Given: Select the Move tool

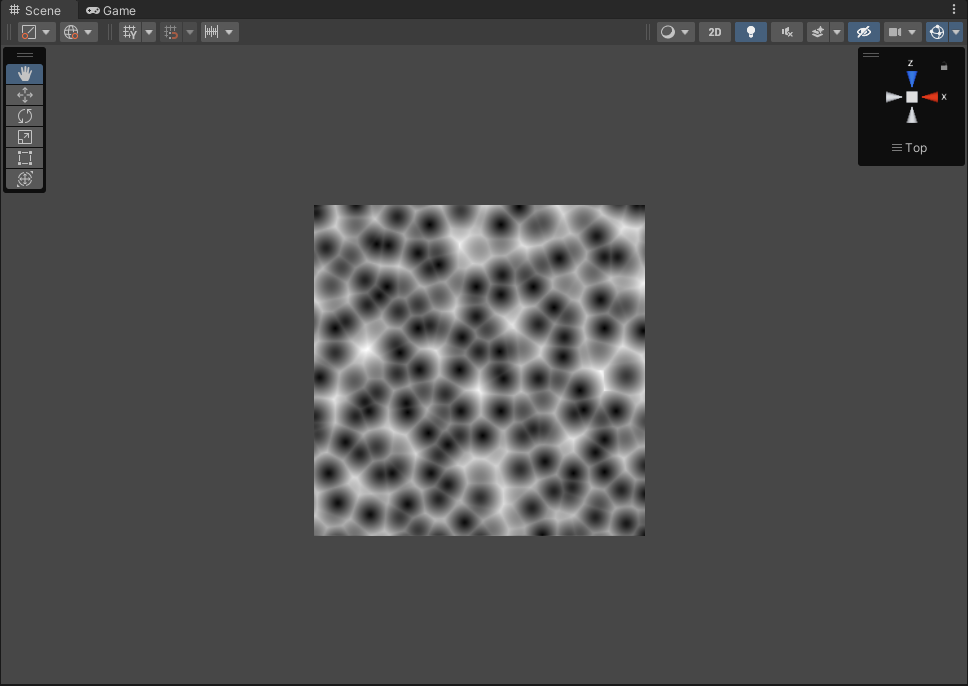Looking at the screenshot, I should click(24, 95).
